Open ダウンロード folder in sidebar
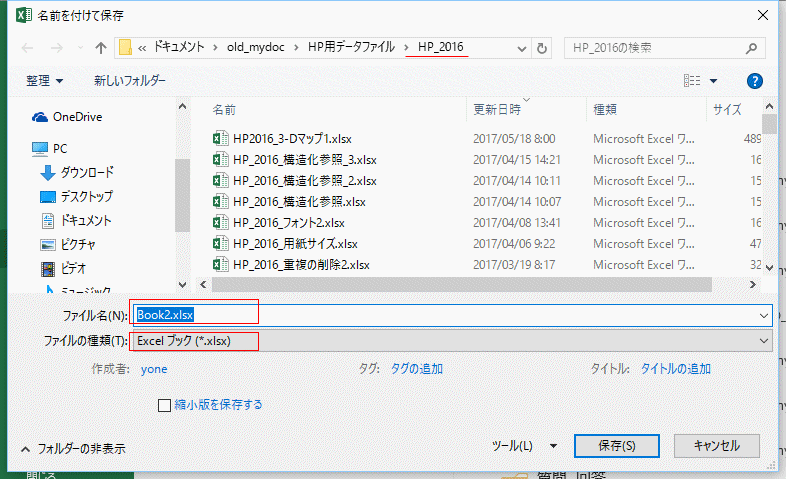The image size is (786, 479). click(x=87, y=172)
